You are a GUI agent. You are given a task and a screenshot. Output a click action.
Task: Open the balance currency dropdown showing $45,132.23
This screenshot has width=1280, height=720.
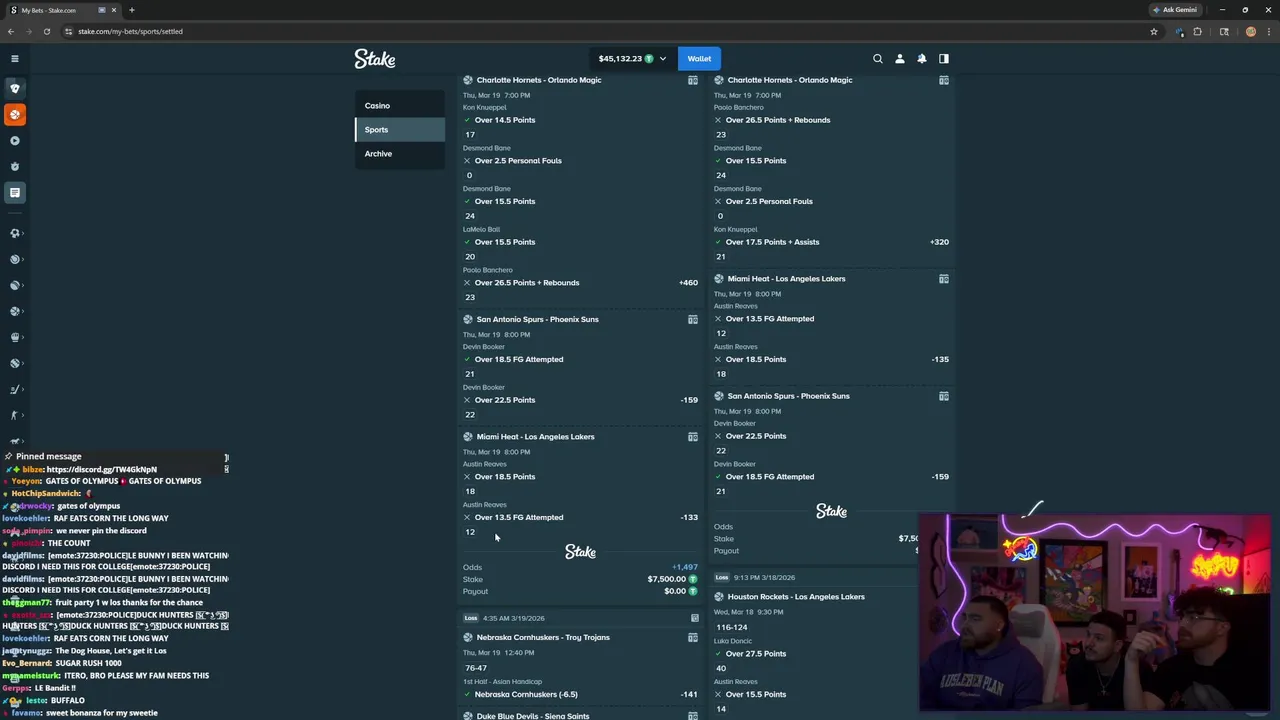click(632, 59)
